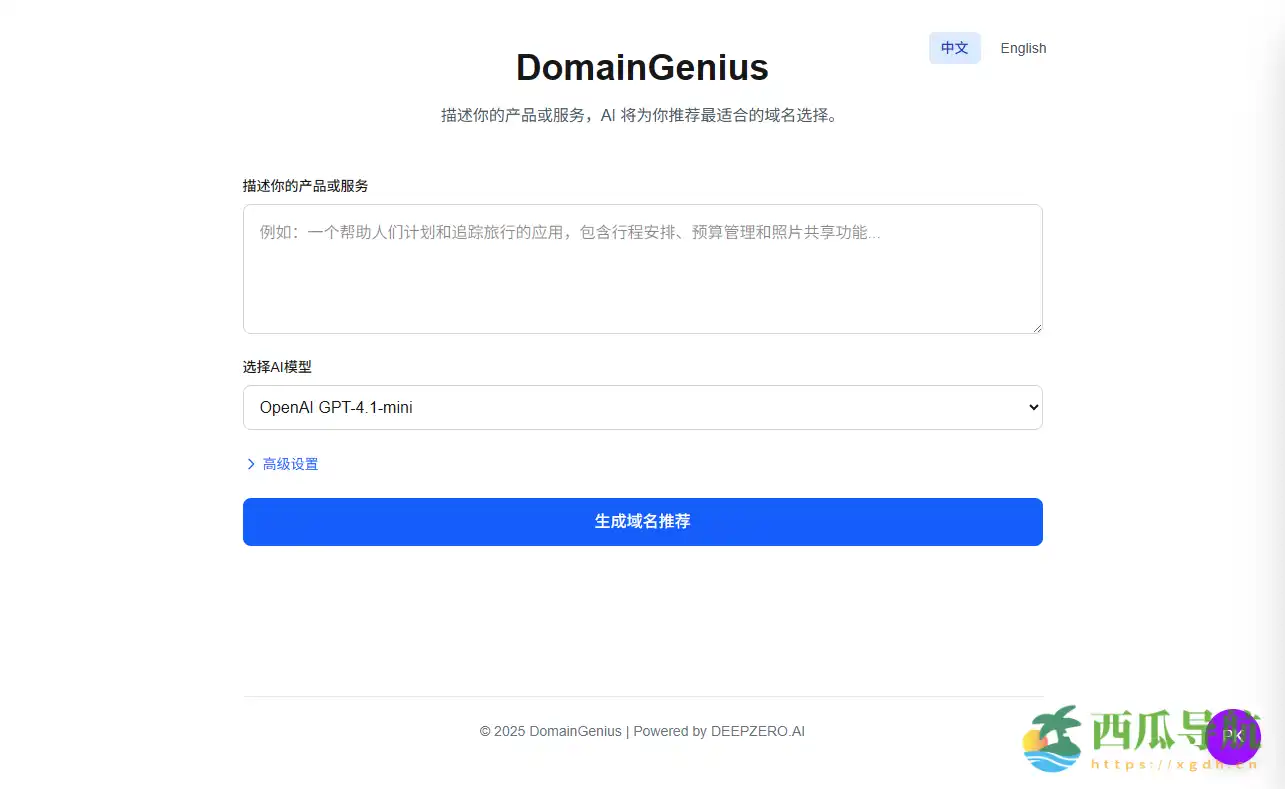Click the © 2025 DomainGenius copyright text

pos(550,731)
